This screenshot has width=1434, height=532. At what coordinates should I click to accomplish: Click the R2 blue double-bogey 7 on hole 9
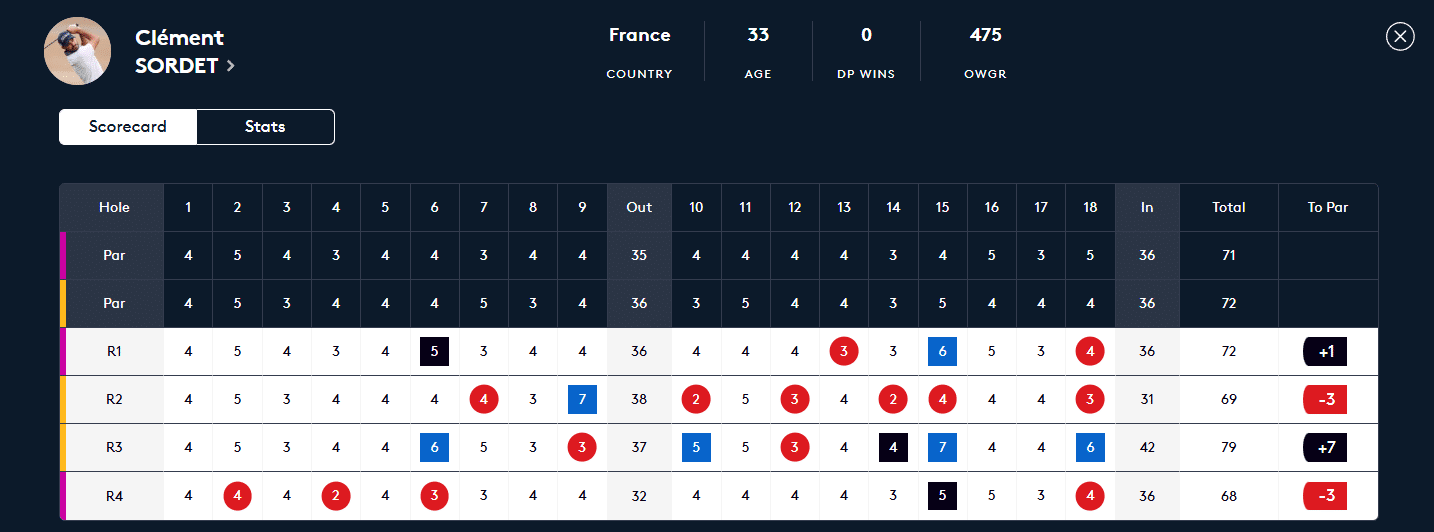[x=582, y=400]
